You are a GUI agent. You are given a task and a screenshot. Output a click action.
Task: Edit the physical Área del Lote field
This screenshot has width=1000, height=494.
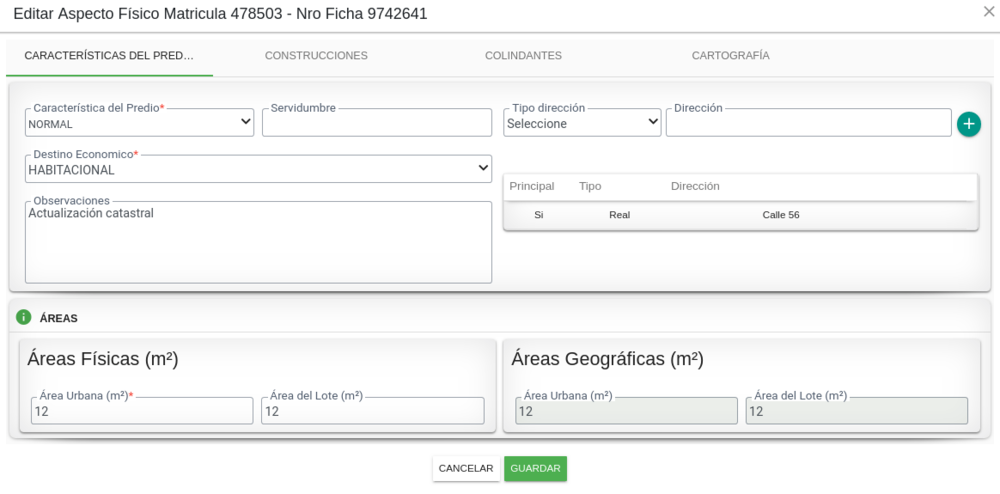[372, 411]
